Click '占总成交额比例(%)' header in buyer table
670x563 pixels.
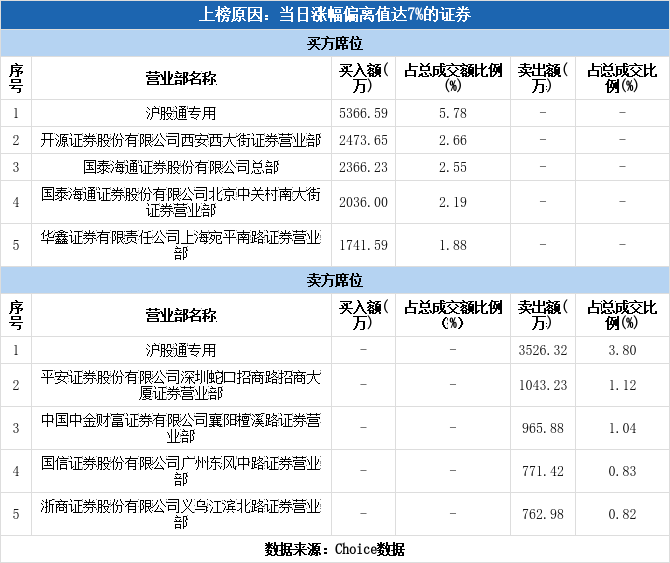coord(453,78)
